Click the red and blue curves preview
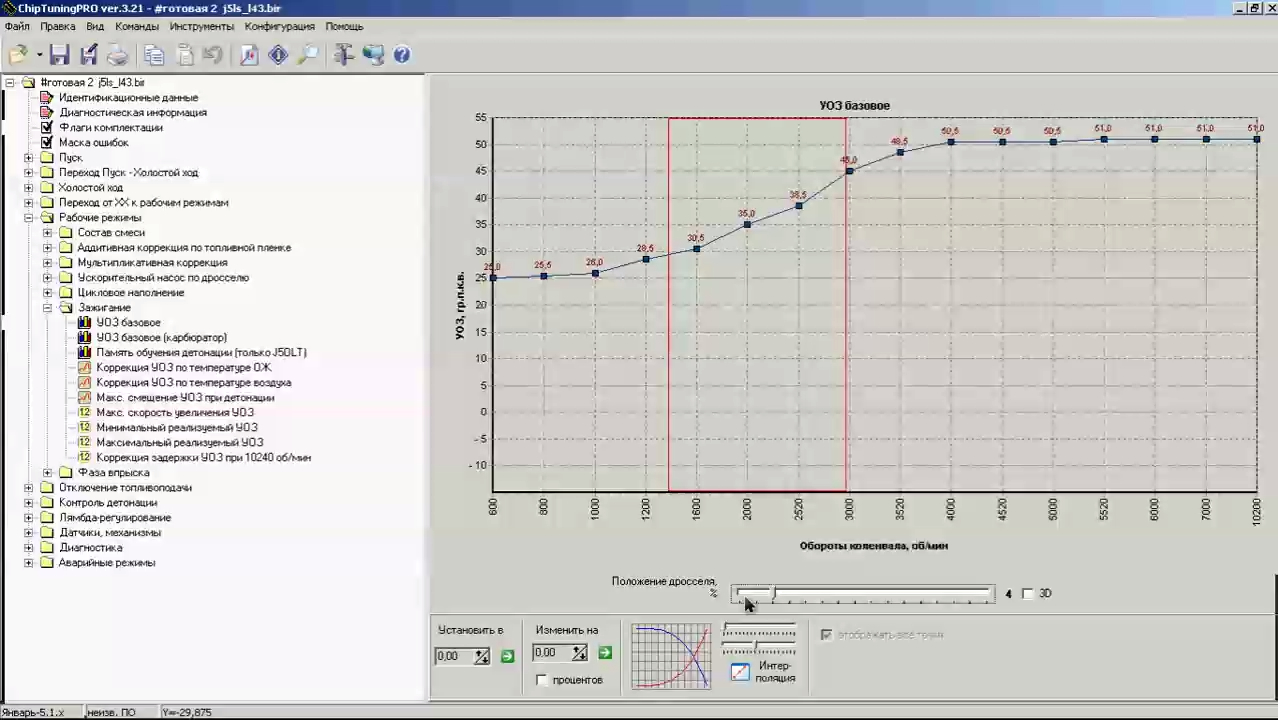Screen dimensions: 1278x720 tap(671, 656)
